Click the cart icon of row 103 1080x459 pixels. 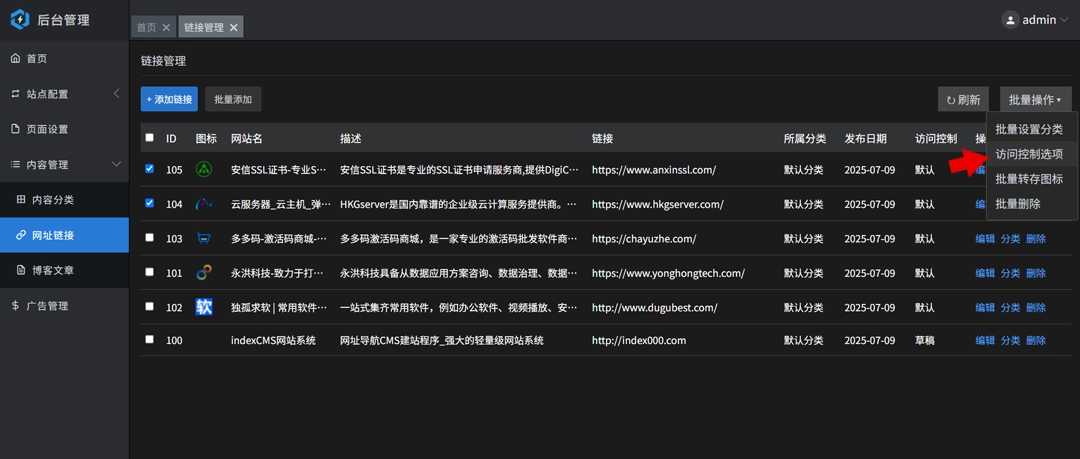(x=204, y=238)
